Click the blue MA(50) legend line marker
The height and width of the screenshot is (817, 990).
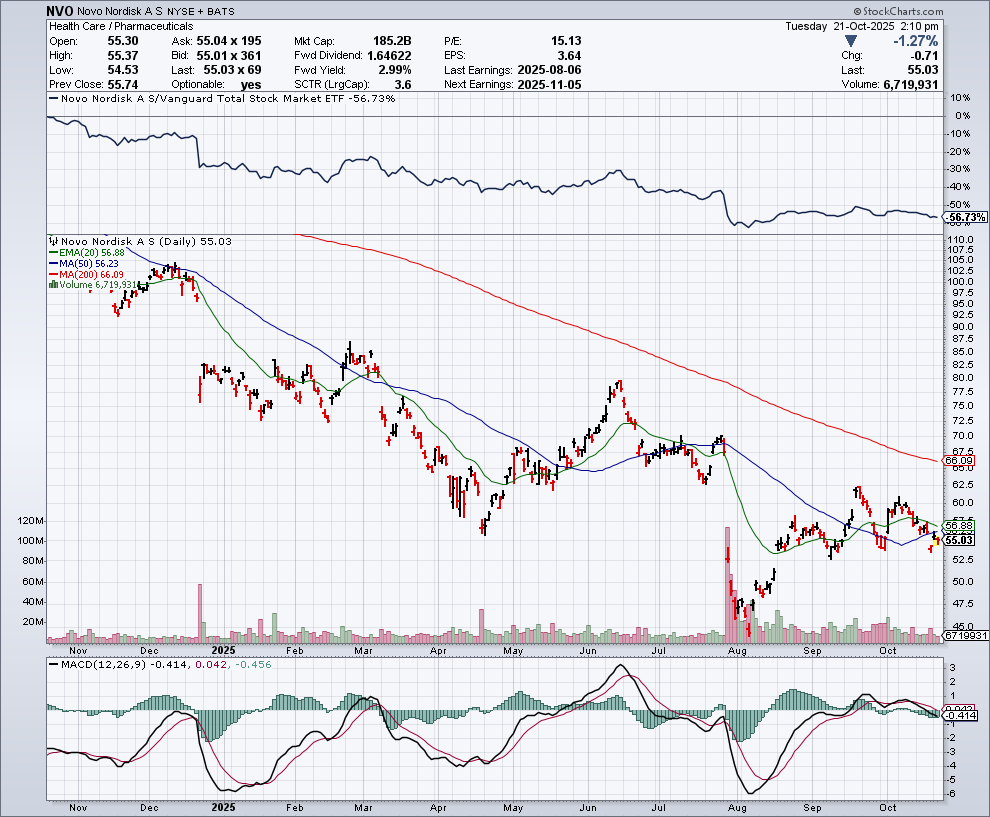point(52,264)
